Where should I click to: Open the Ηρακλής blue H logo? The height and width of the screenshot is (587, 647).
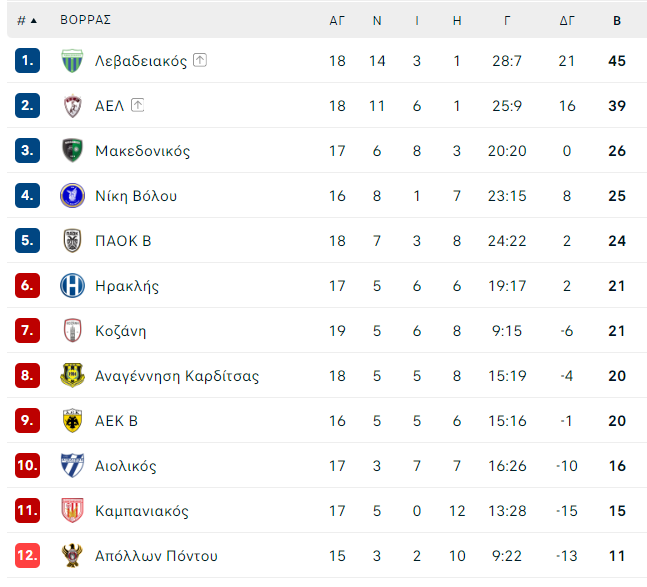(72, 285)
